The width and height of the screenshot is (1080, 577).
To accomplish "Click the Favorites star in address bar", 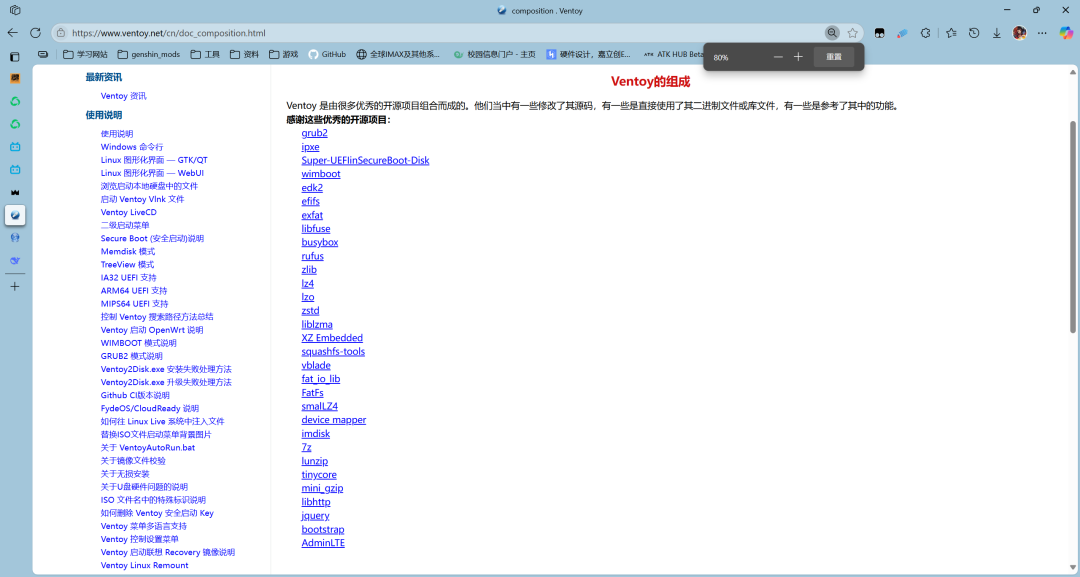I will [x=853, y=33].
